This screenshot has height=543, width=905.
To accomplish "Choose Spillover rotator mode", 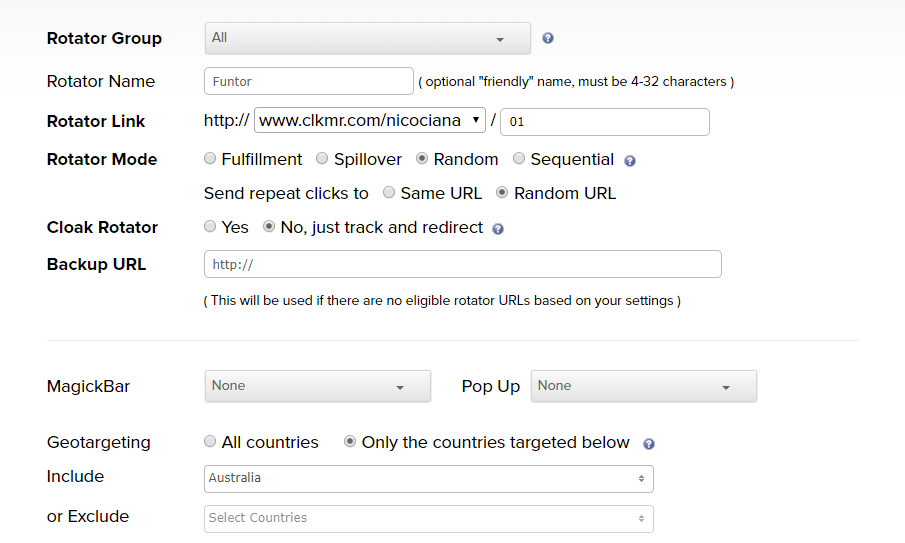I will pos(322,159).
